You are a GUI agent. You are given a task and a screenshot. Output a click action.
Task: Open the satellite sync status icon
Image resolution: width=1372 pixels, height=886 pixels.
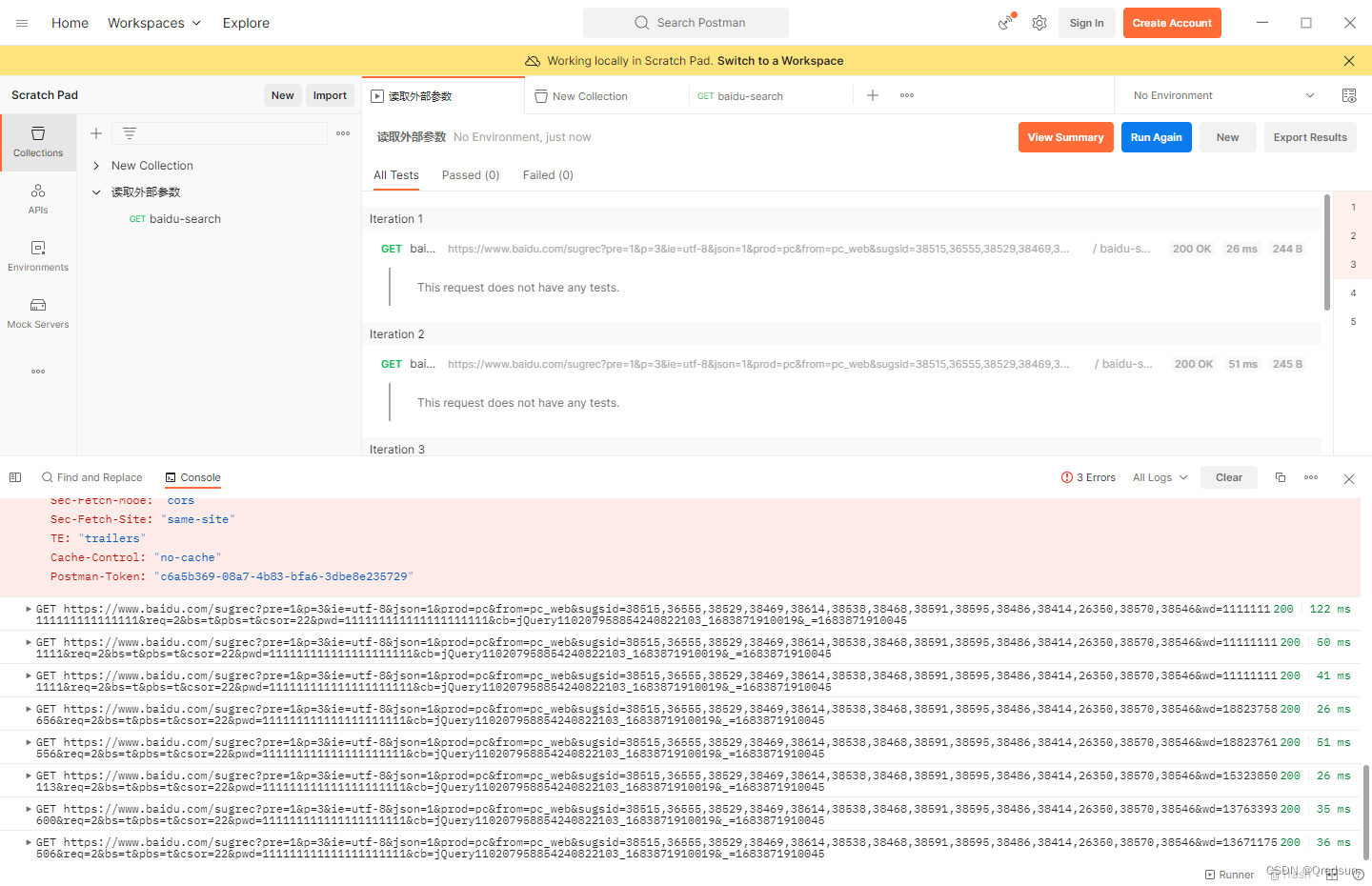pyautogui.click(x=1006, y=23)
